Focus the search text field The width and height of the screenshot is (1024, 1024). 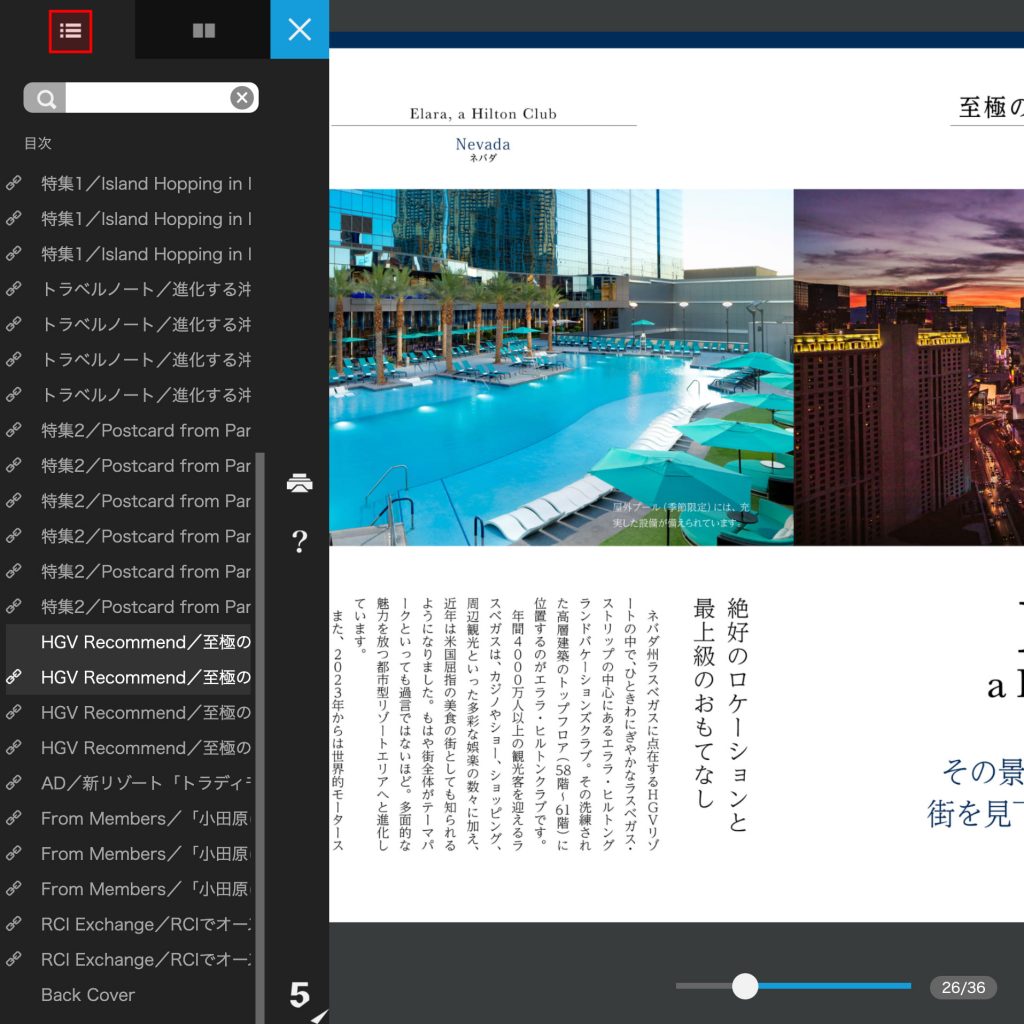pos(147,98)
